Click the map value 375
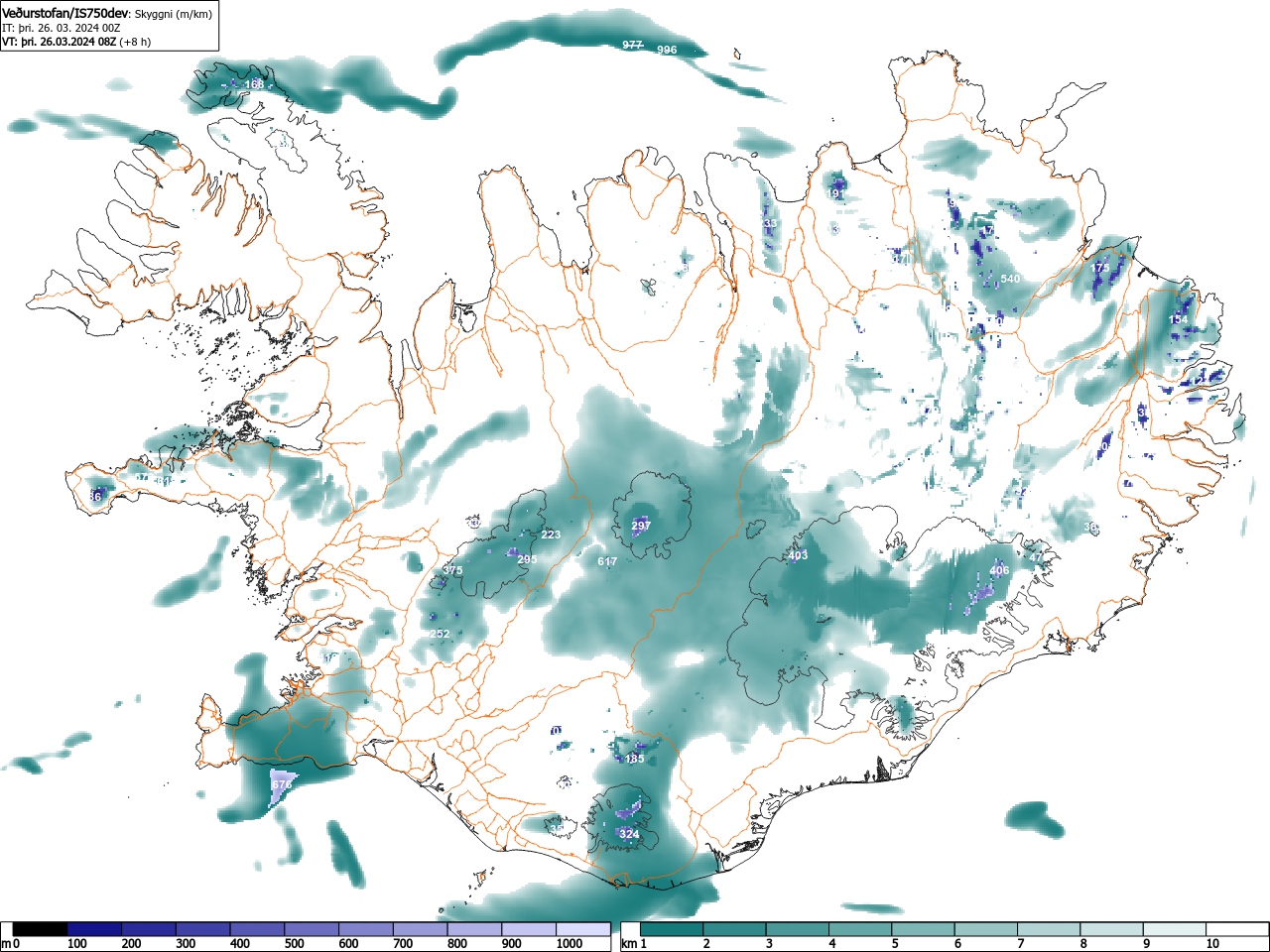Viewport: 1270px width, 952px height. coord(452,570)
